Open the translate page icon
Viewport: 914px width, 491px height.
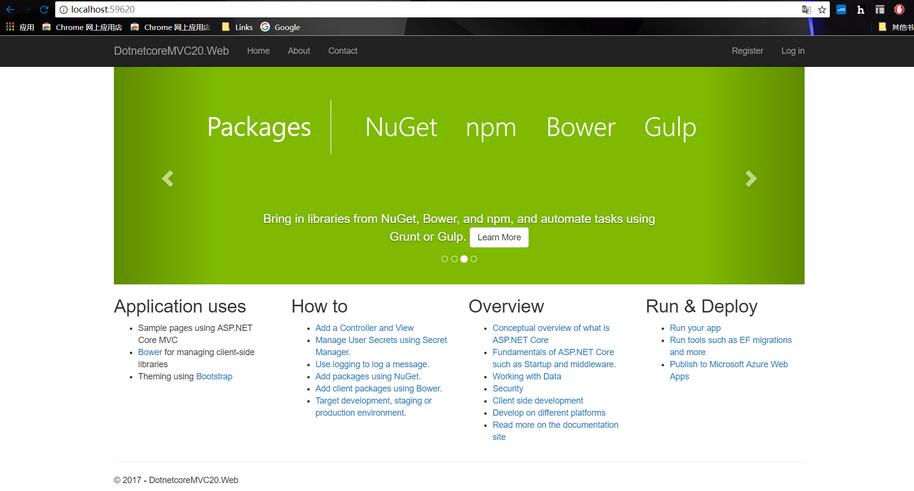pyautogui.click(x=806, y=9)
